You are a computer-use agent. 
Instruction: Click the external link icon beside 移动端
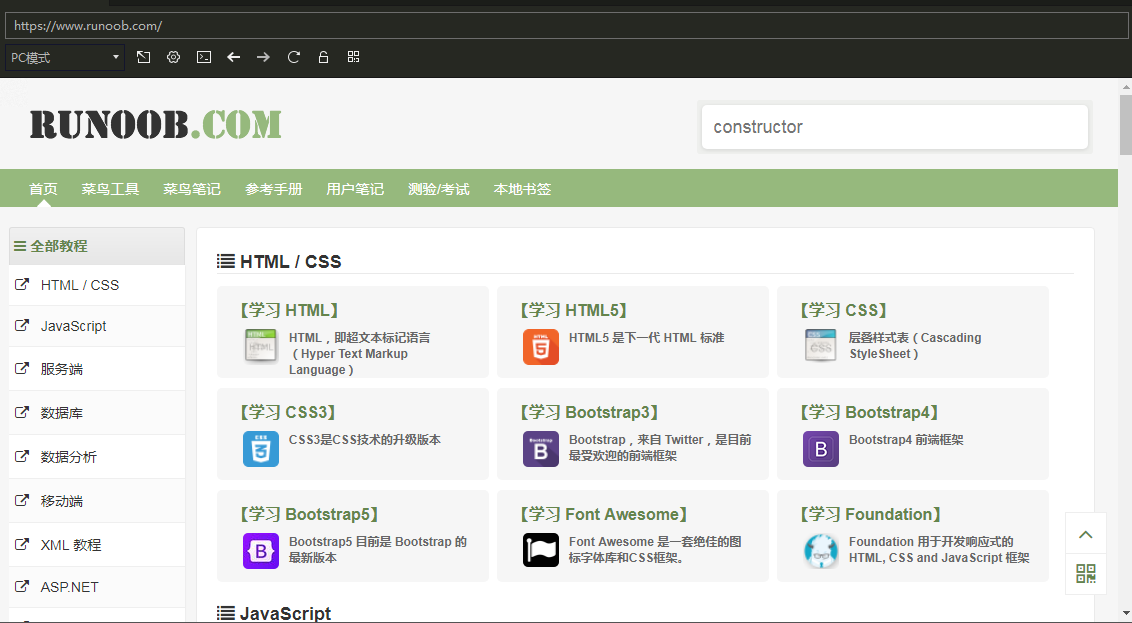pos(22,500)
